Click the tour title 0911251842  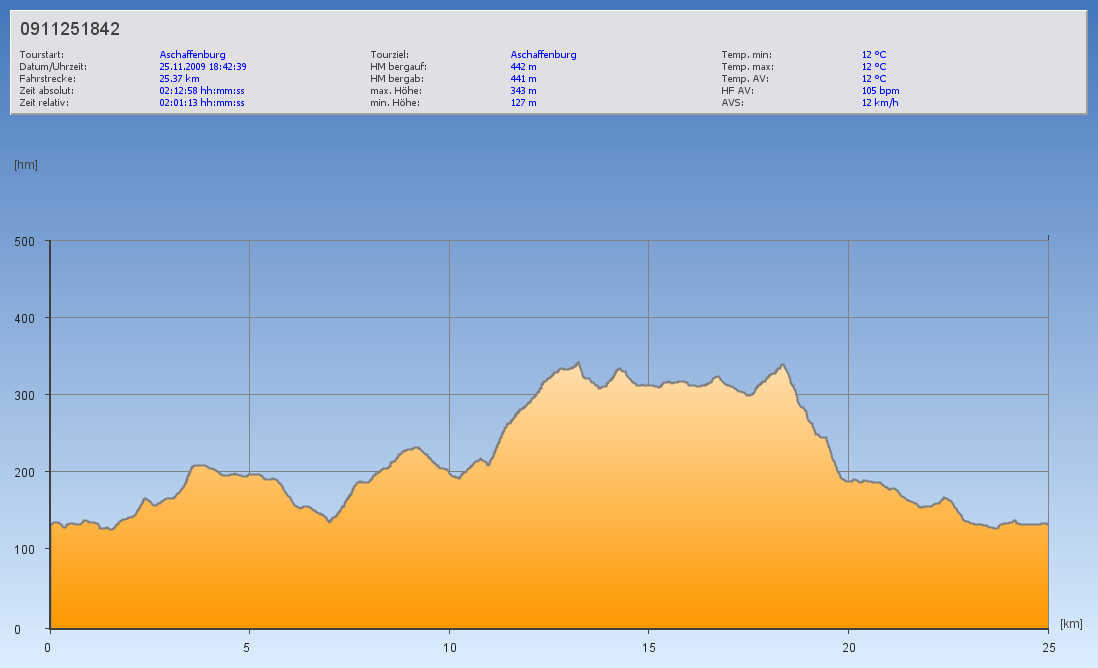(70, 29)
